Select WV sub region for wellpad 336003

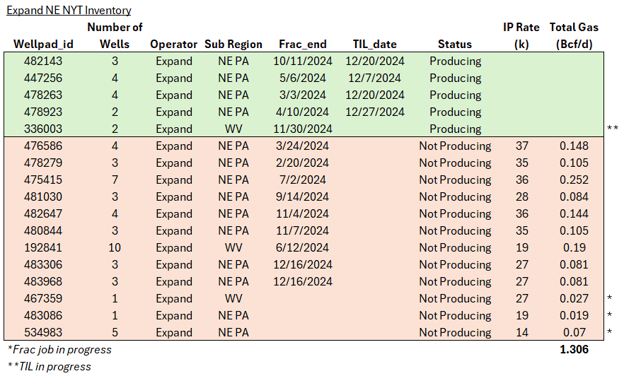[233, 129]
